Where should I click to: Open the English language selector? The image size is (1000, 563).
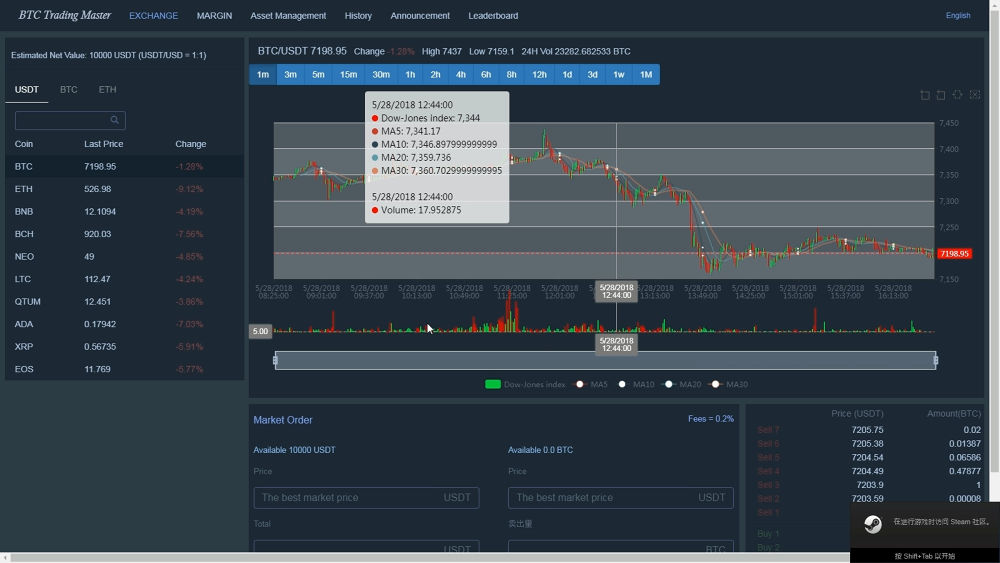tap(957, 16)
